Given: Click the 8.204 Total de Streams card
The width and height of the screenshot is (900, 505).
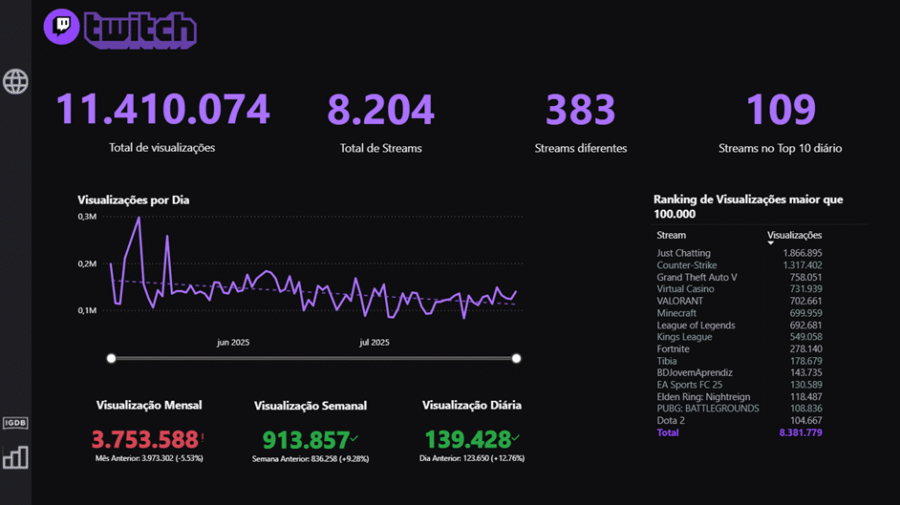Looking at the screenshot, I should coord(381,110).
